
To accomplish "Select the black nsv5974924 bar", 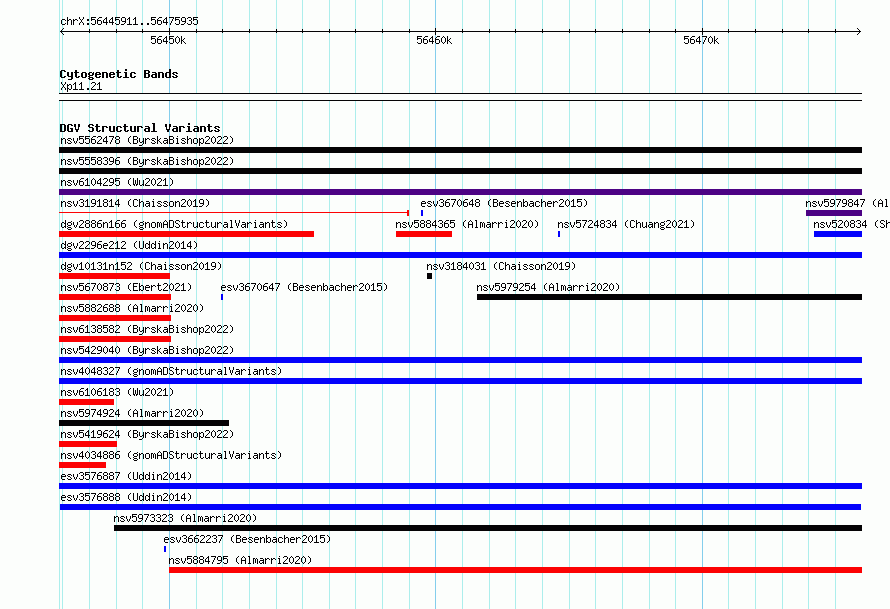I will click(144, 423).
